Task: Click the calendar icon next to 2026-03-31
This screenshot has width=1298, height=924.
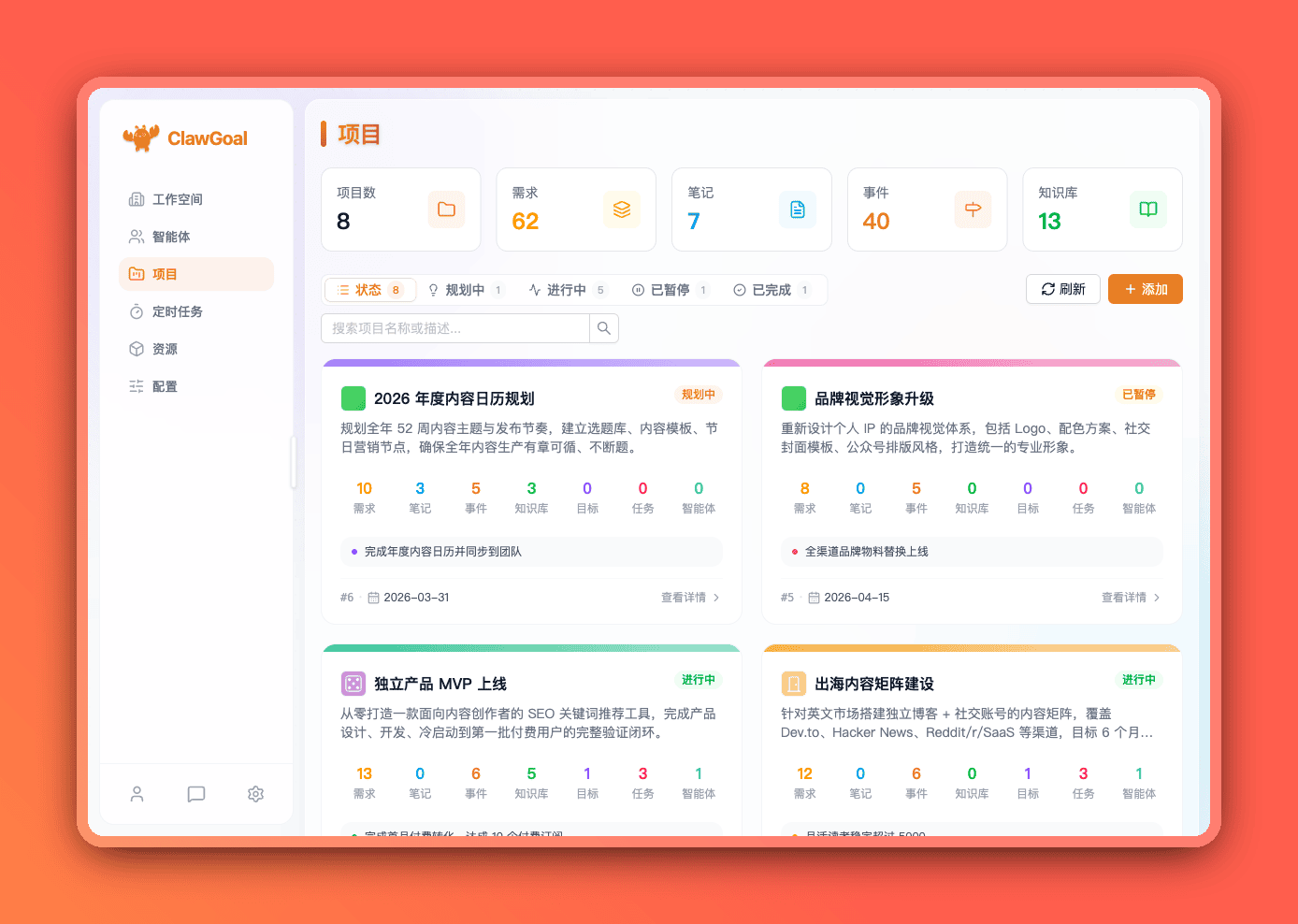Action: coord(374,598)
